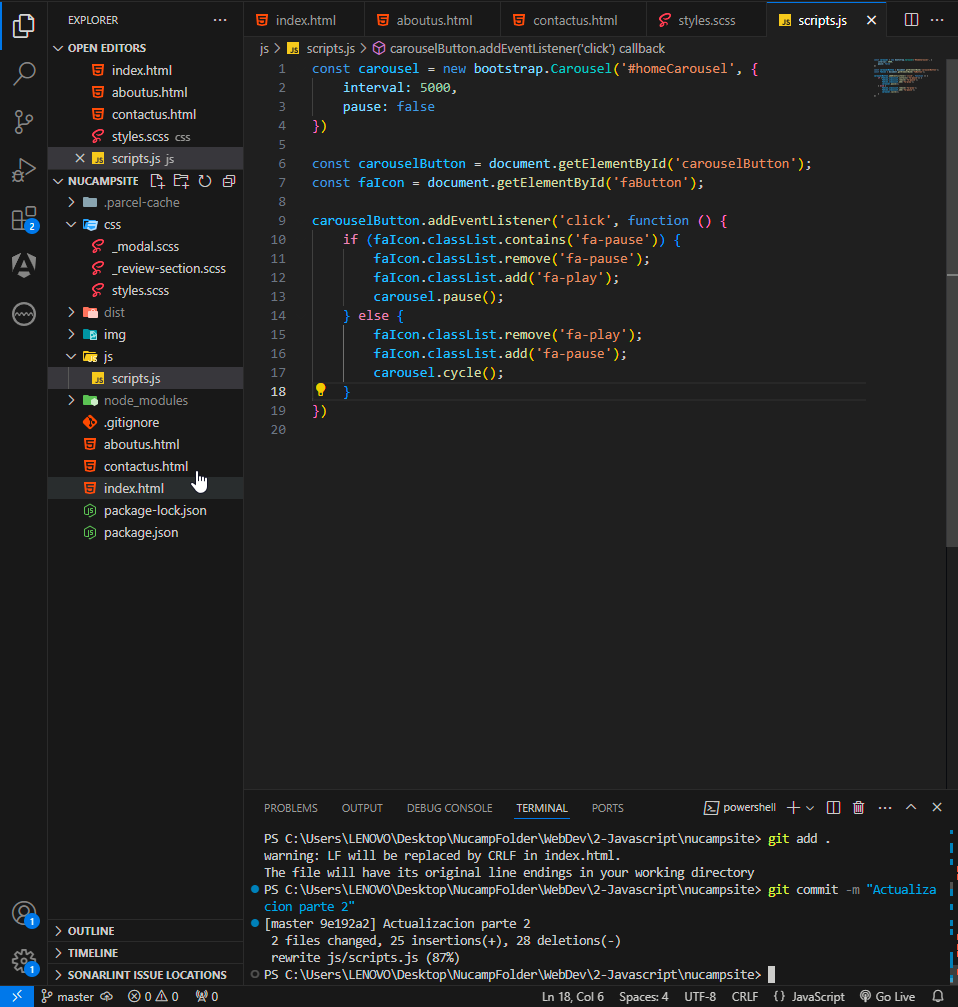Open the DEBUG CONSOLE panel tab

pyautogui.click(x=449, y=808)
